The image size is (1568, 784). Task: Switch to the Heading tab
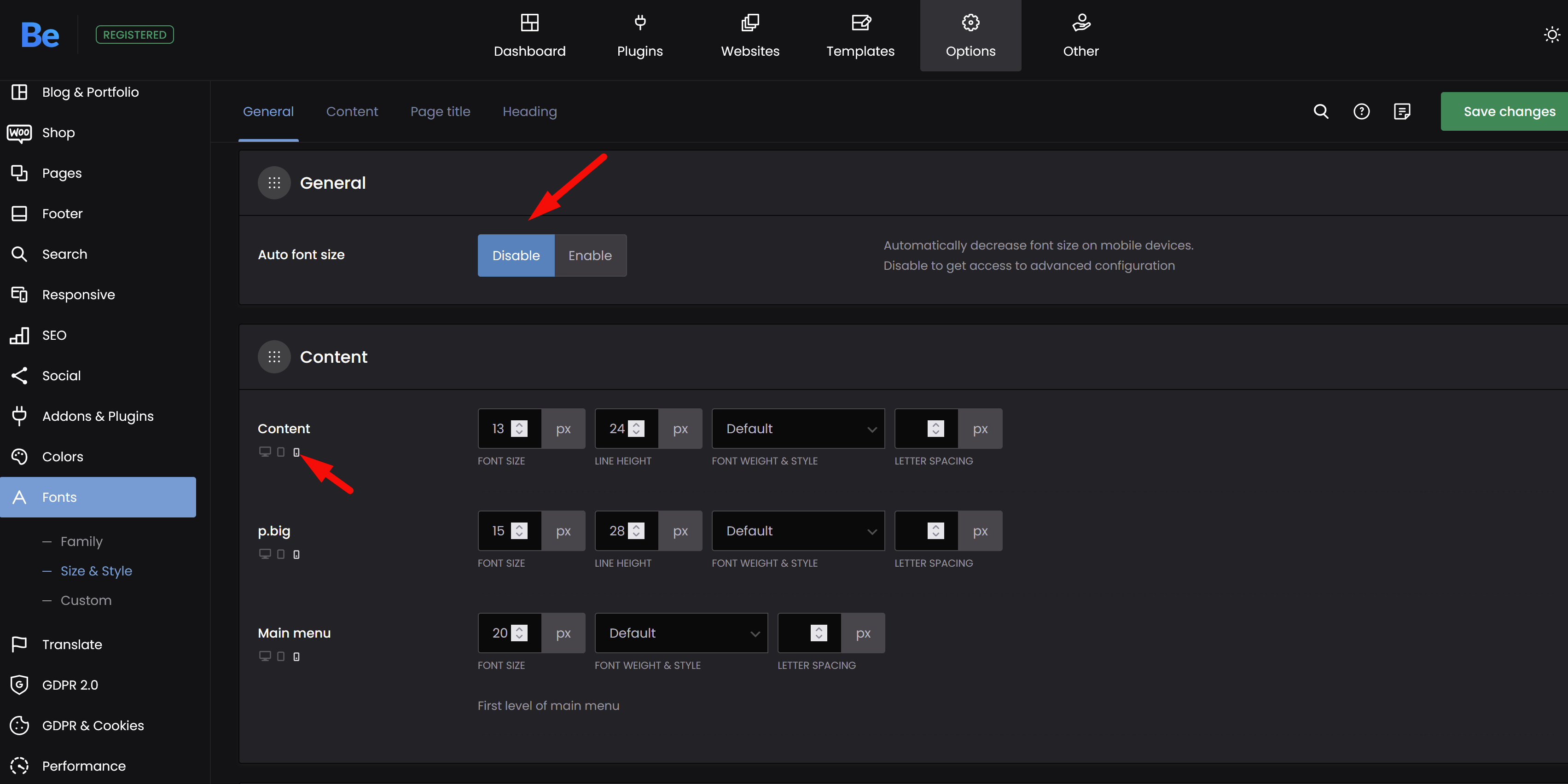coord(529,111)
